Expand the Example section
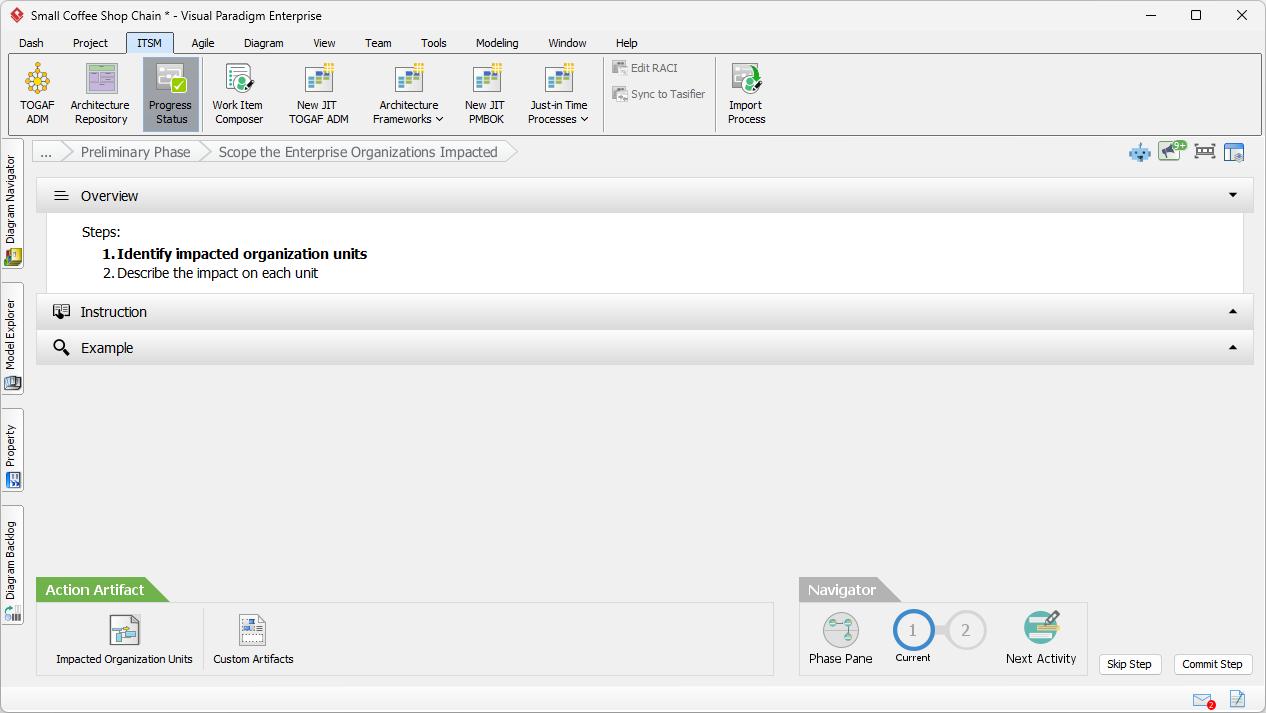The image size is (1266, 713). pyautogui.click(x=1233, y=348)
